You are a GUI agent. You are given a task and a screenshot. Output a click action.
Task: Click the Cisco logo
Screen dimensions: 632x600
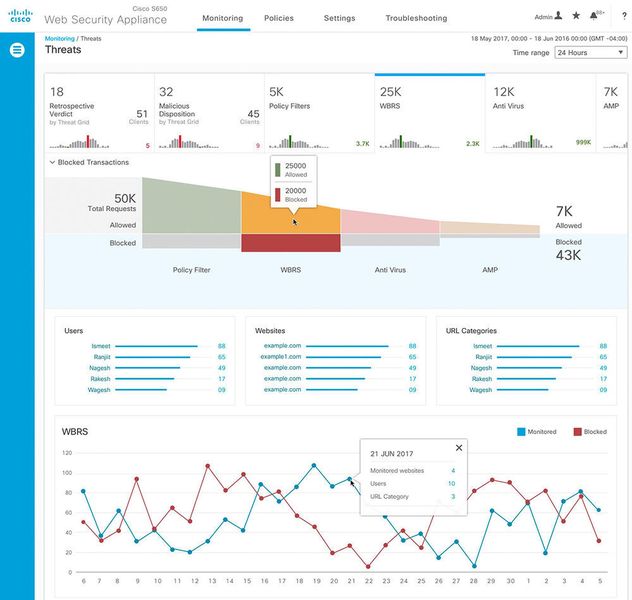click(20, 16)
